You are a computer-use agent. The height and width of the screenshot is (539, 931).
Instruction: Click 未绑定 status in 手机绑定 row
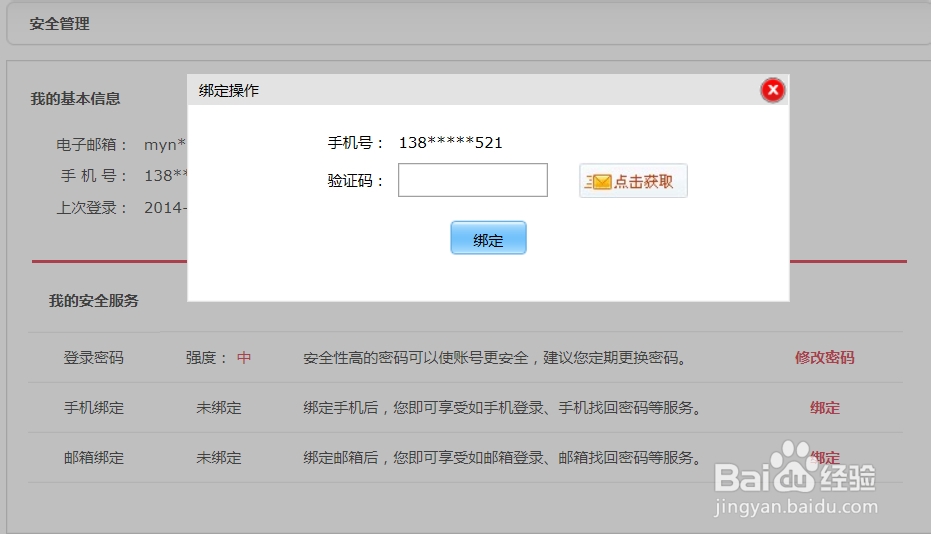pyautogui.click(x=218, y=408)
